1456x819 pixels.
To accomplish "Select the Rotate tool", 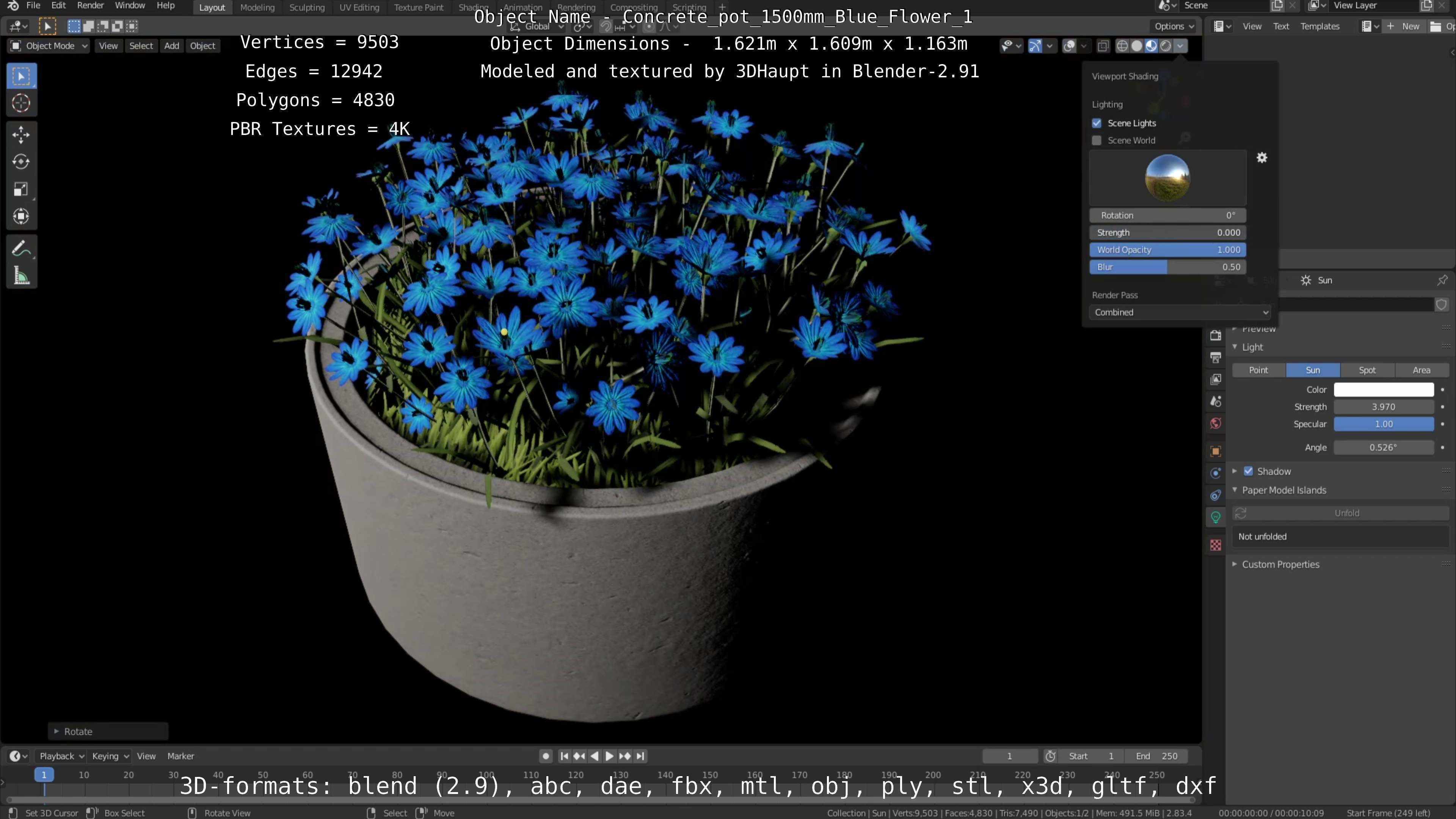I will tap(22, 162).
